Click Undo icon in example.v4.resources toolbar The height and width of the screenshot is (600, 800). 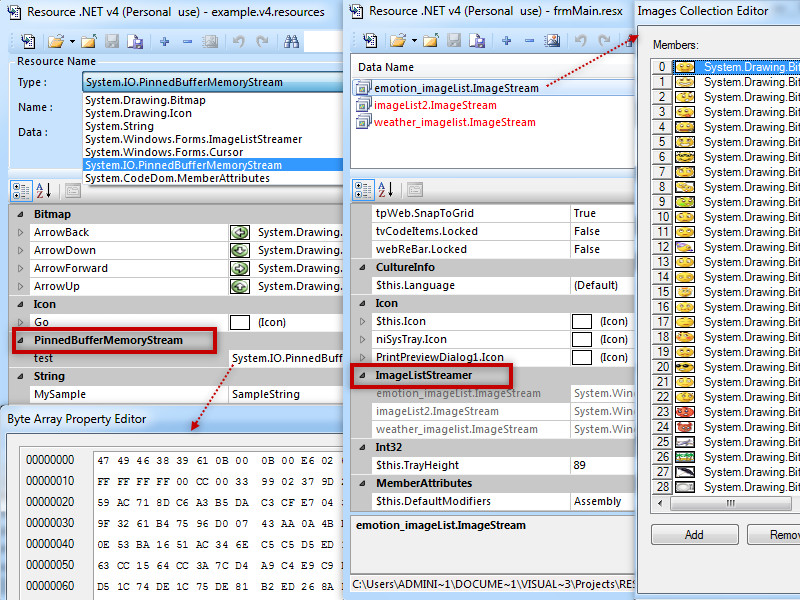click(238, 41)
